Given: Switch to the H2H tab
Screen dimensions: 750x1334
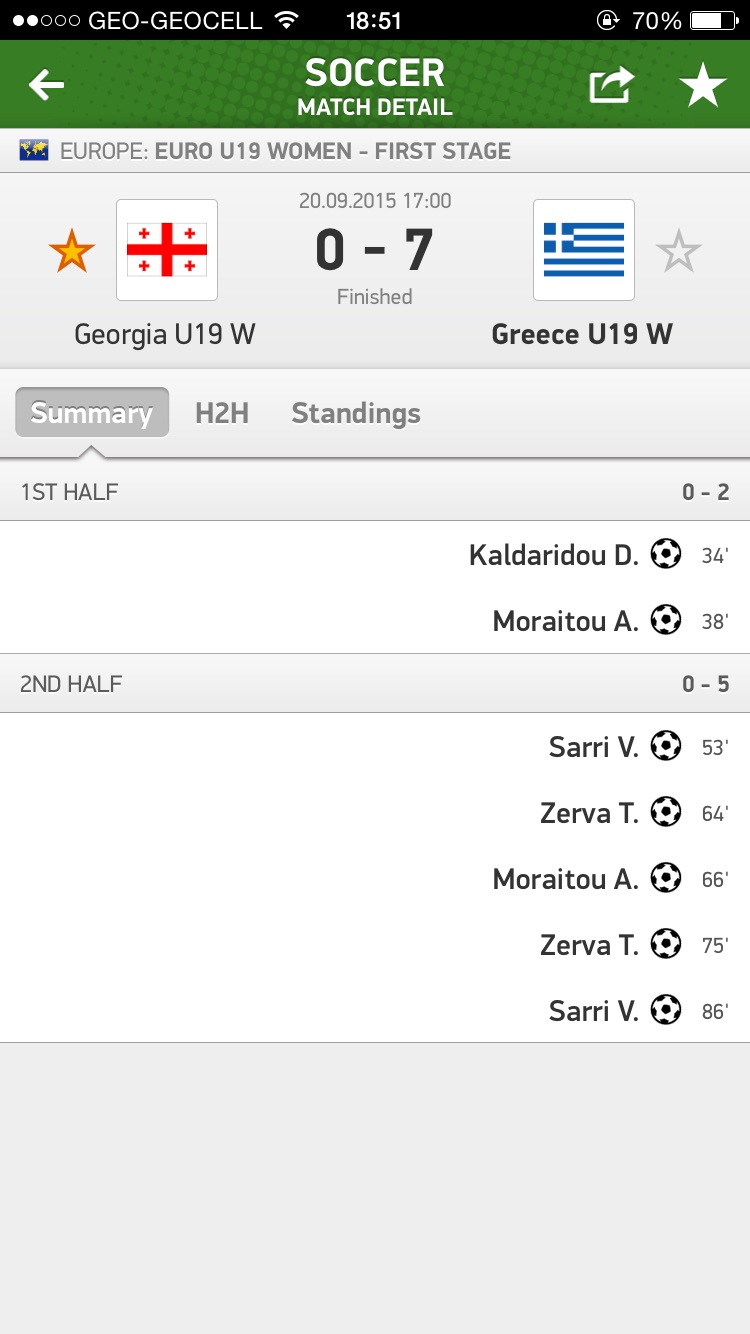Looking at the screenshot, I should (x=222, y=413).
